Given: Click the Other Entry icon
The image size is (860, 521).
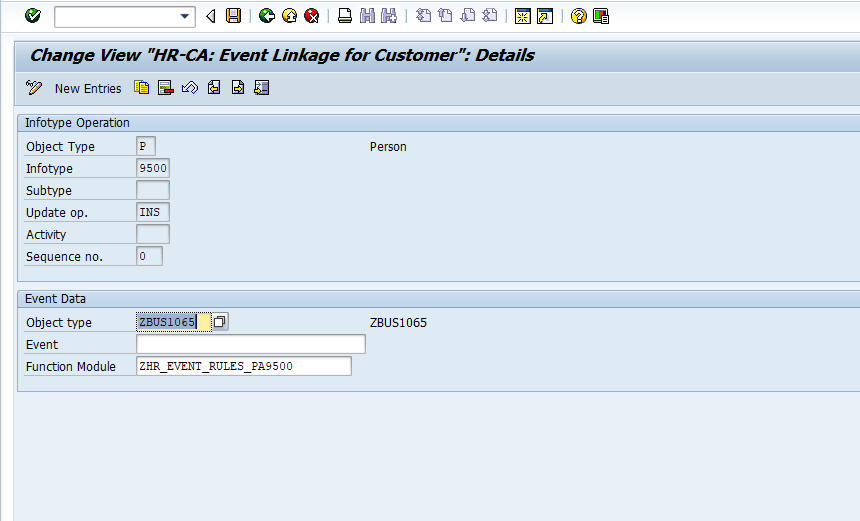Looking at the screenshot, I should click(x=262, y=88).
